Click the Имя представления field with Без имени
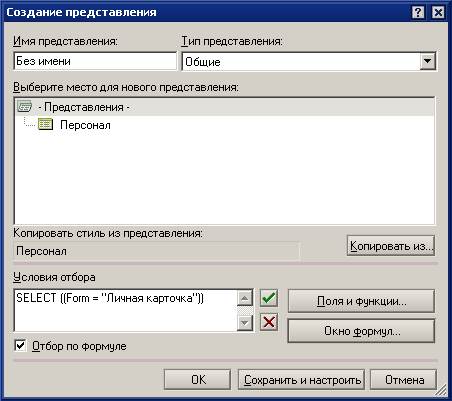Viewport: 452px width, 401px height. 95,61
